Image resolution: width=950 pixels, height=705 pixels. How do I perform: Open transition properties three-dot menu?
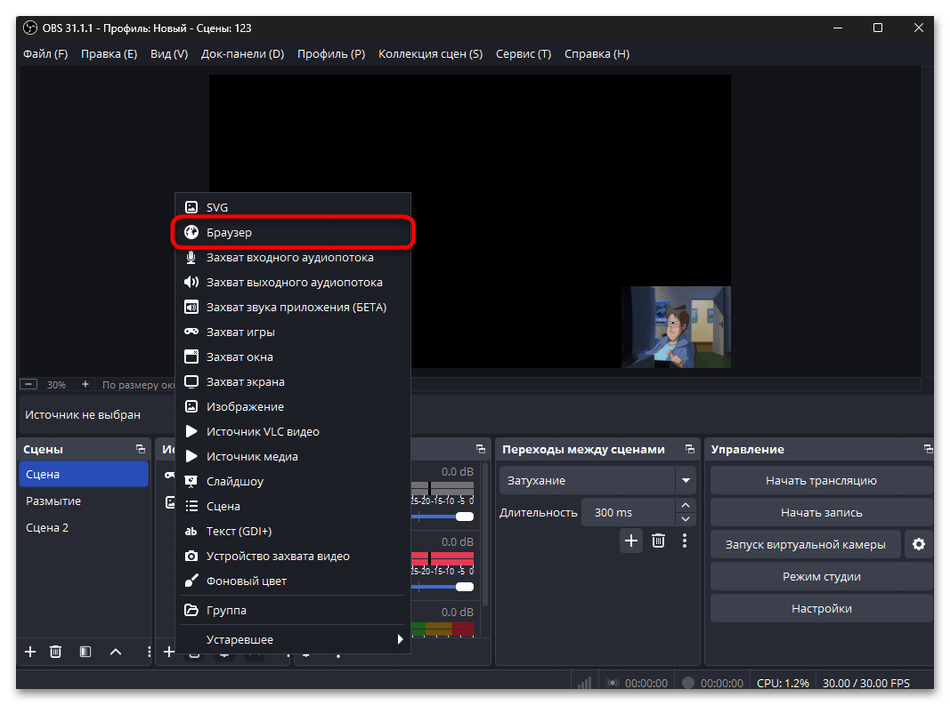(x=685, y=540)
